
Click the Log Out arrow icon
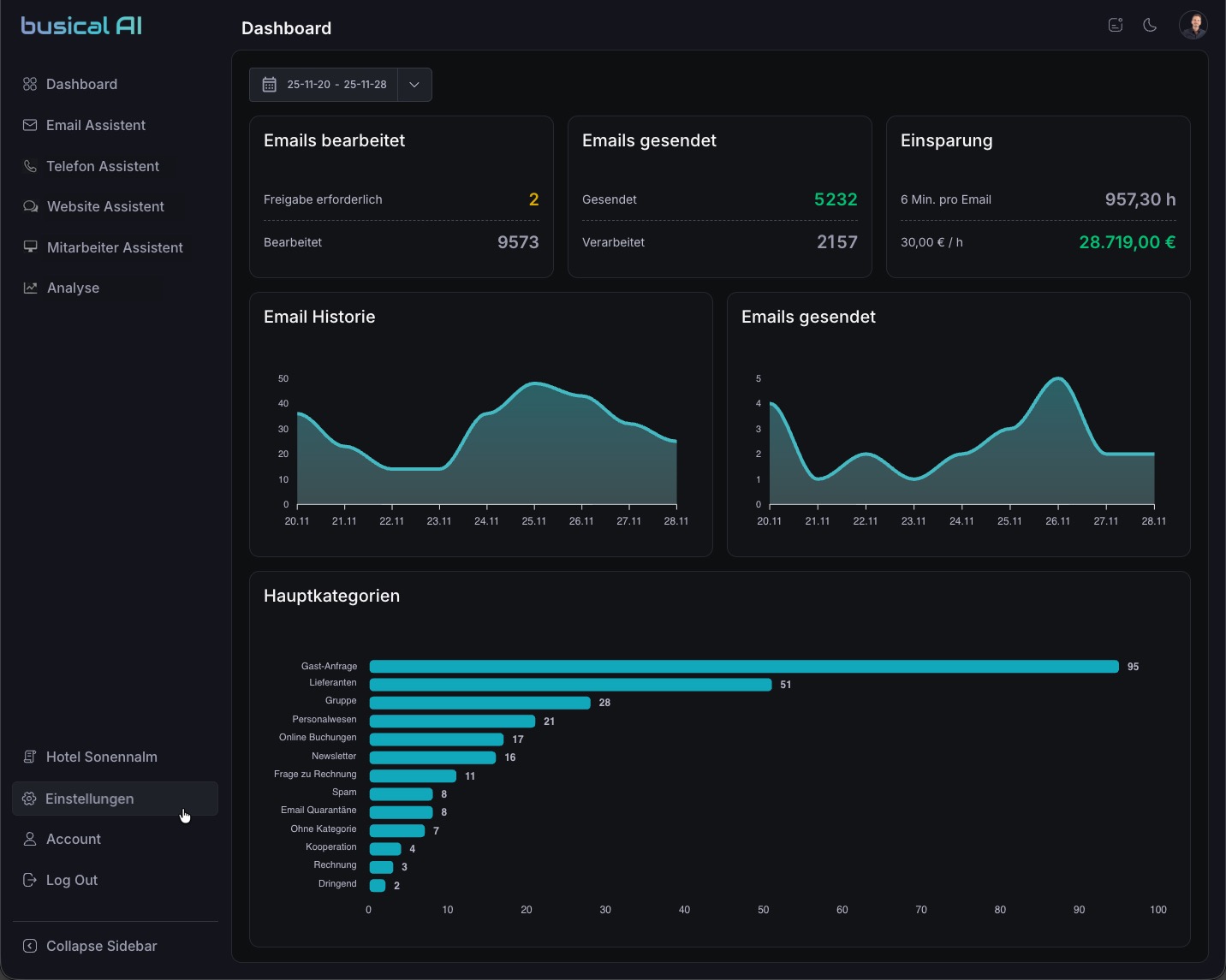pos(30,880)
